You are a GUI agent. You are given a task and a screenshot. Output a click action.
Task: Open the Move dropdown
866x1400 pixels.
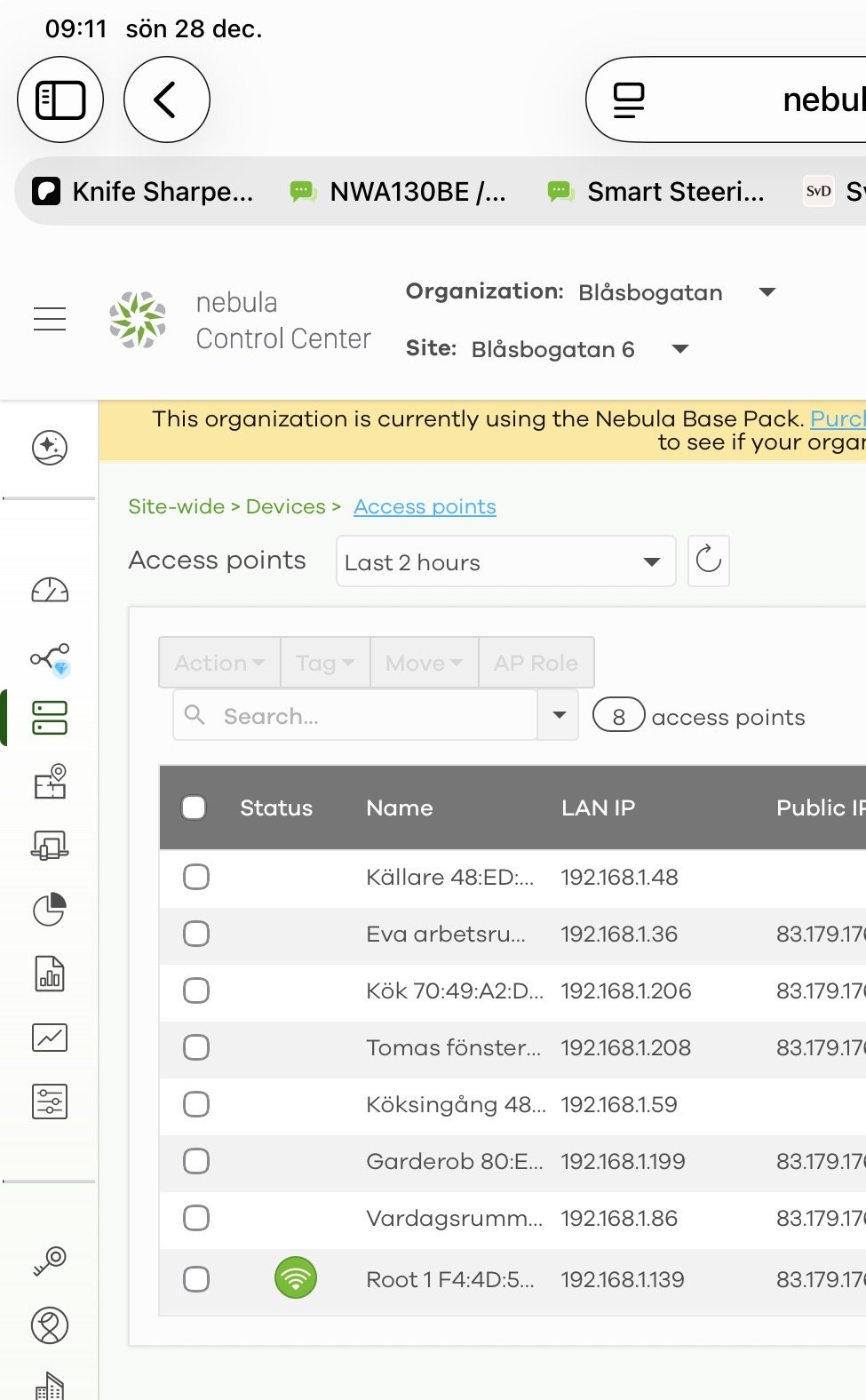(424, 663)
